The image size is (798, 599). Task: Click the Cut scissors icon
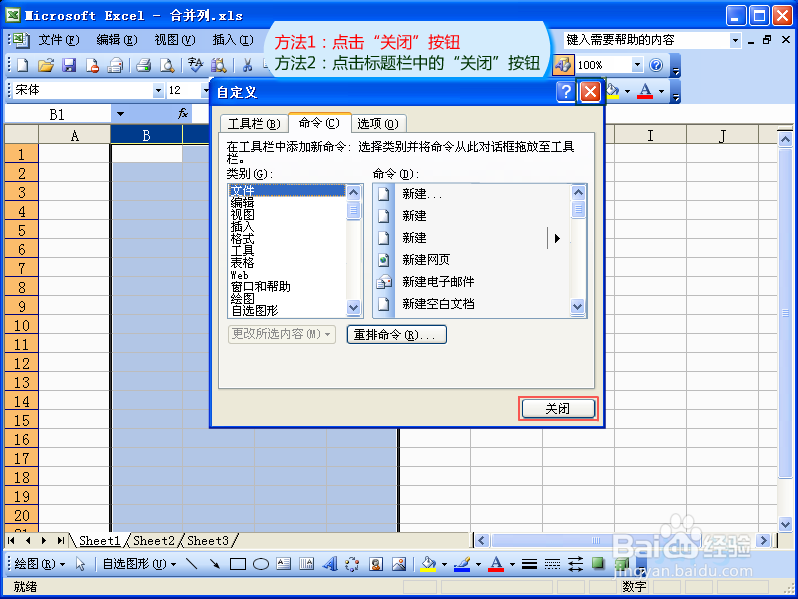[248, 65]
